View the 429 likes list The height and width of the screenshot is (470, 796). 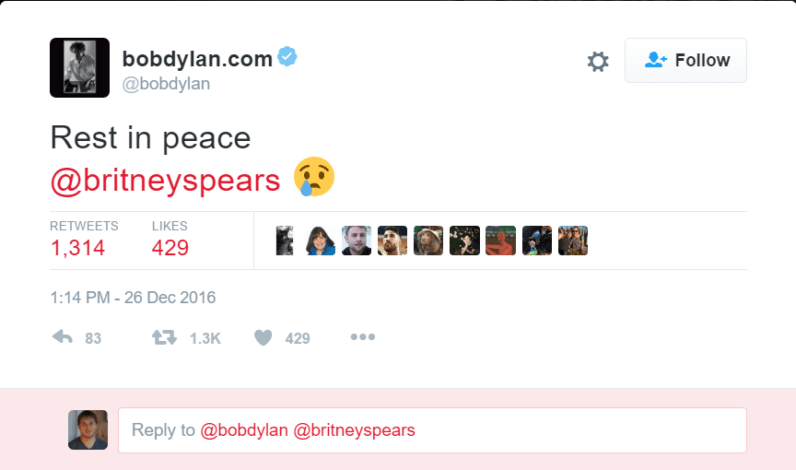[x=170, y=240]
